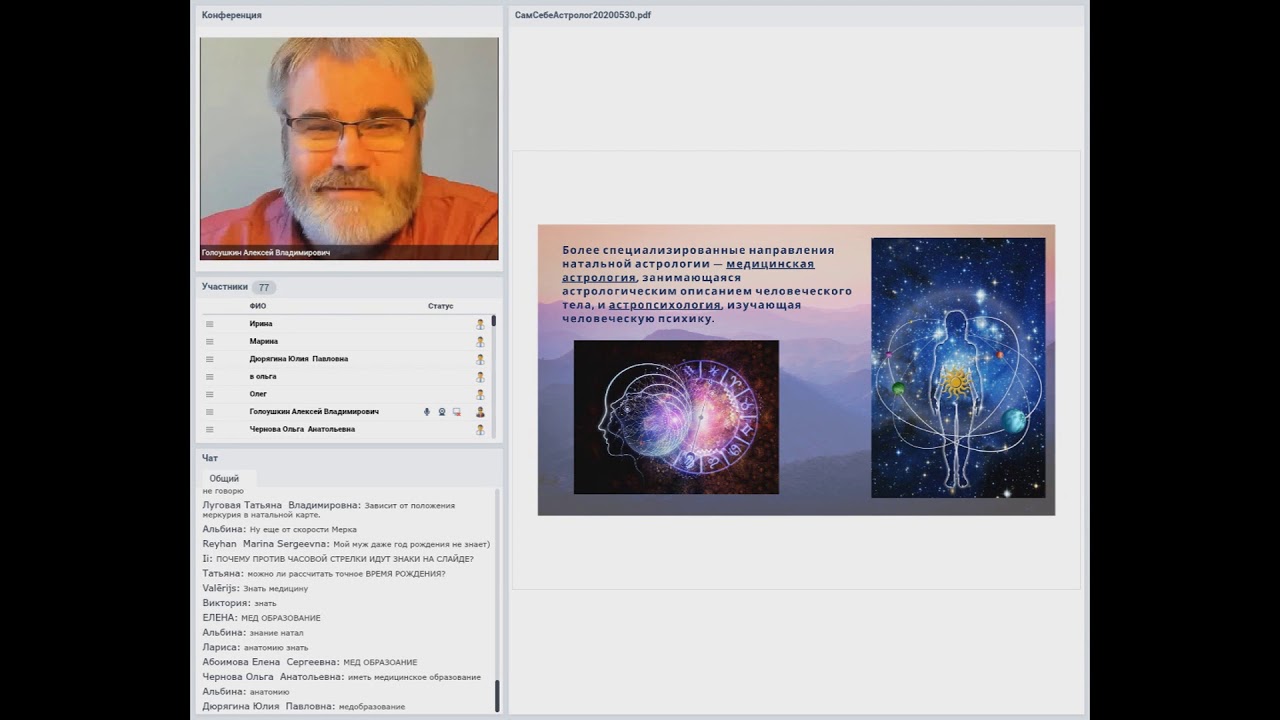Click the avatar icon in в ольга row

click(480, 377)
